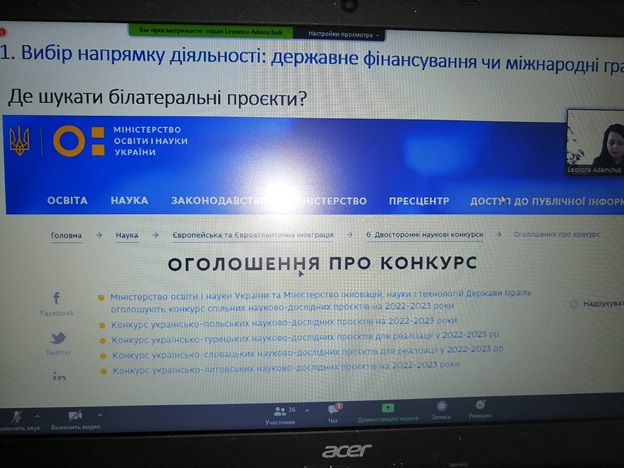The height and width of the screenshot is (468, 624).
Task: Expand audio options arrow beside microphone
Action: pos(37,416)
